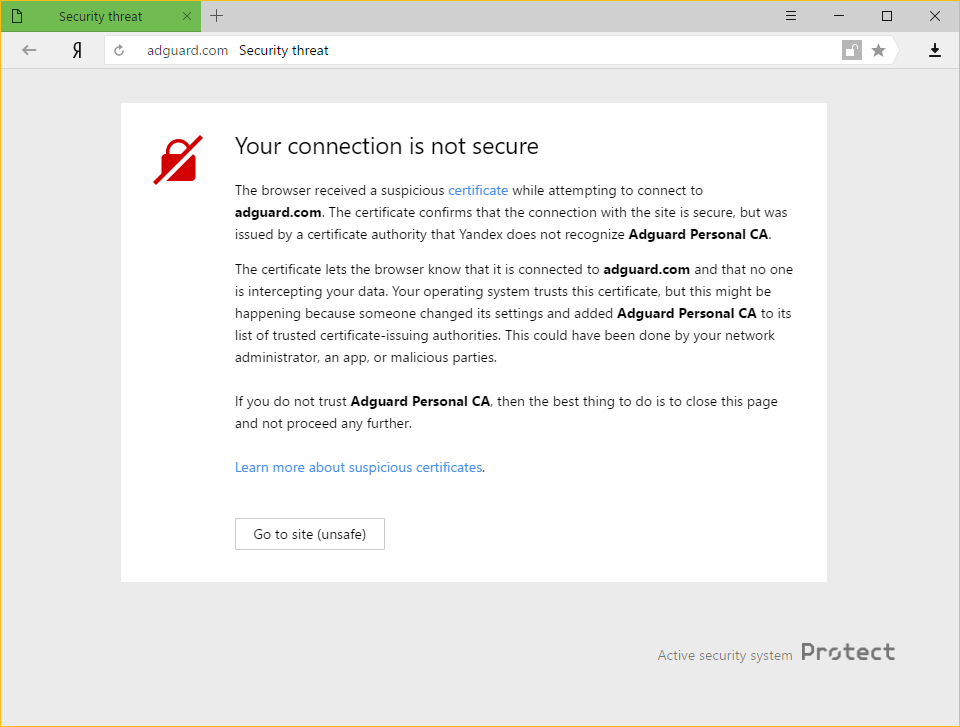
Task: Go back using the left arrow
Action: (29, 50)
